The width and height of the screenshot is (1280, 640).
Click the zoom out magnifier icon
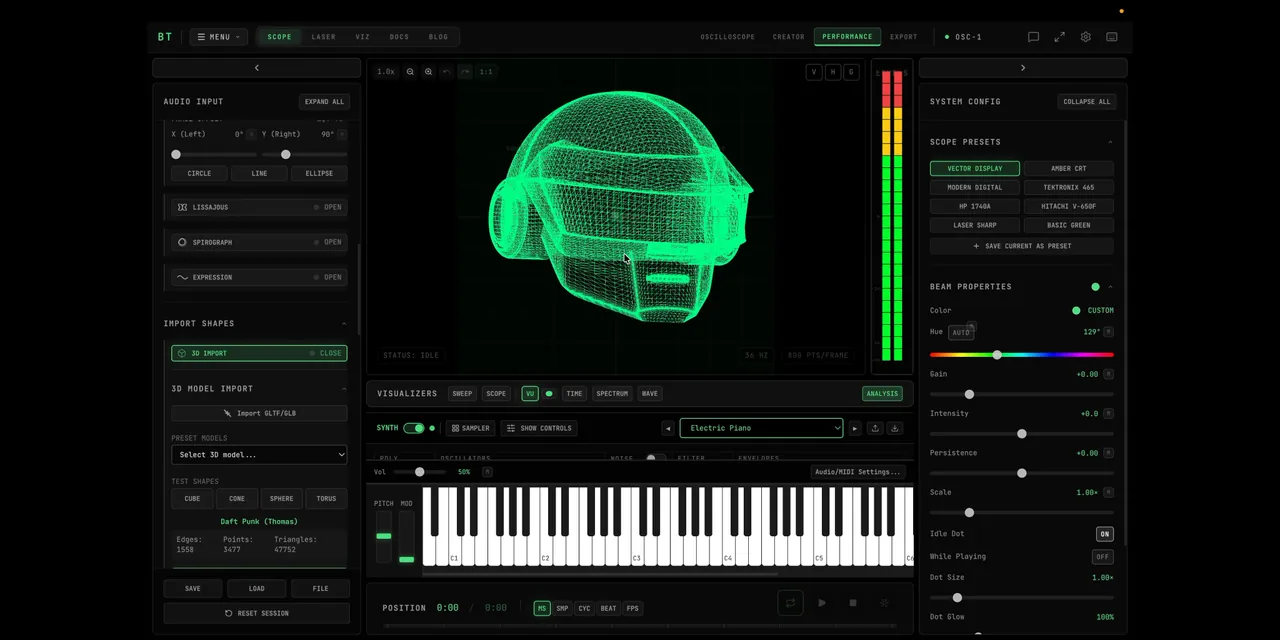click(410, 72)
